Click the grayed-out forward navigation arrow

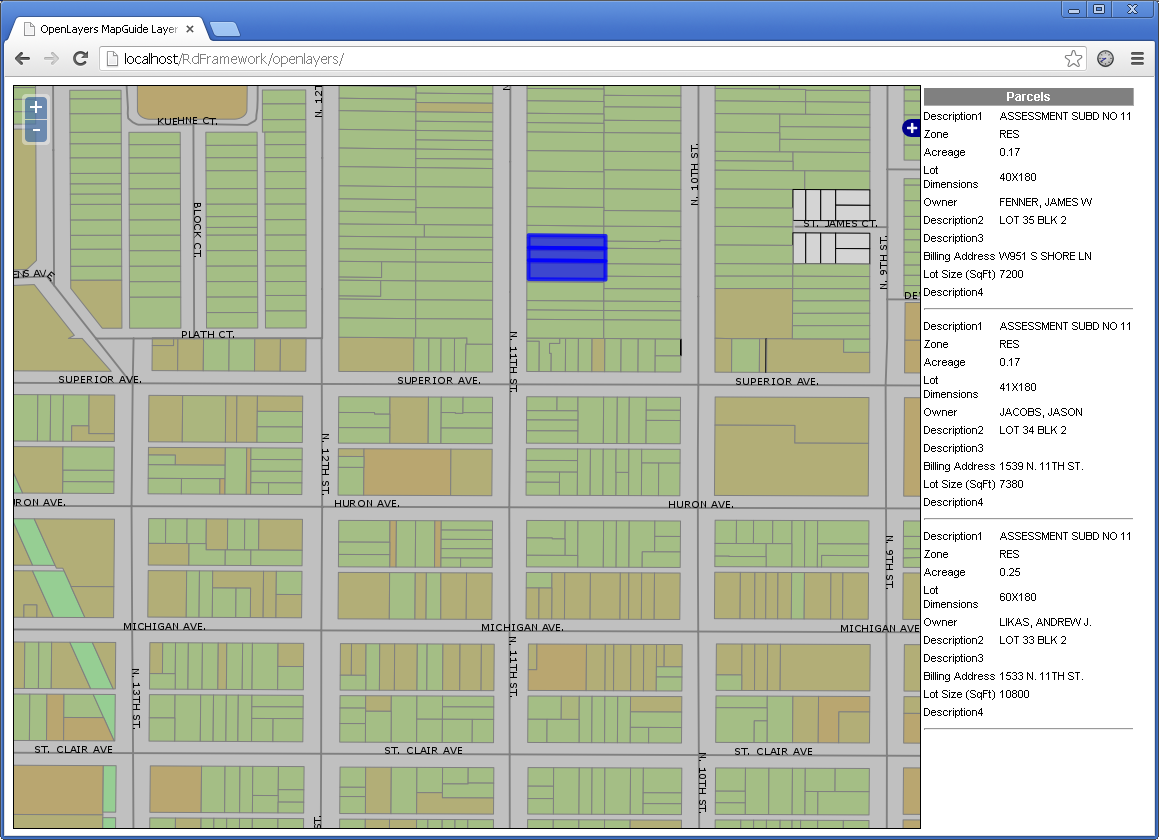pyautogui.click(x=51, y=58)
